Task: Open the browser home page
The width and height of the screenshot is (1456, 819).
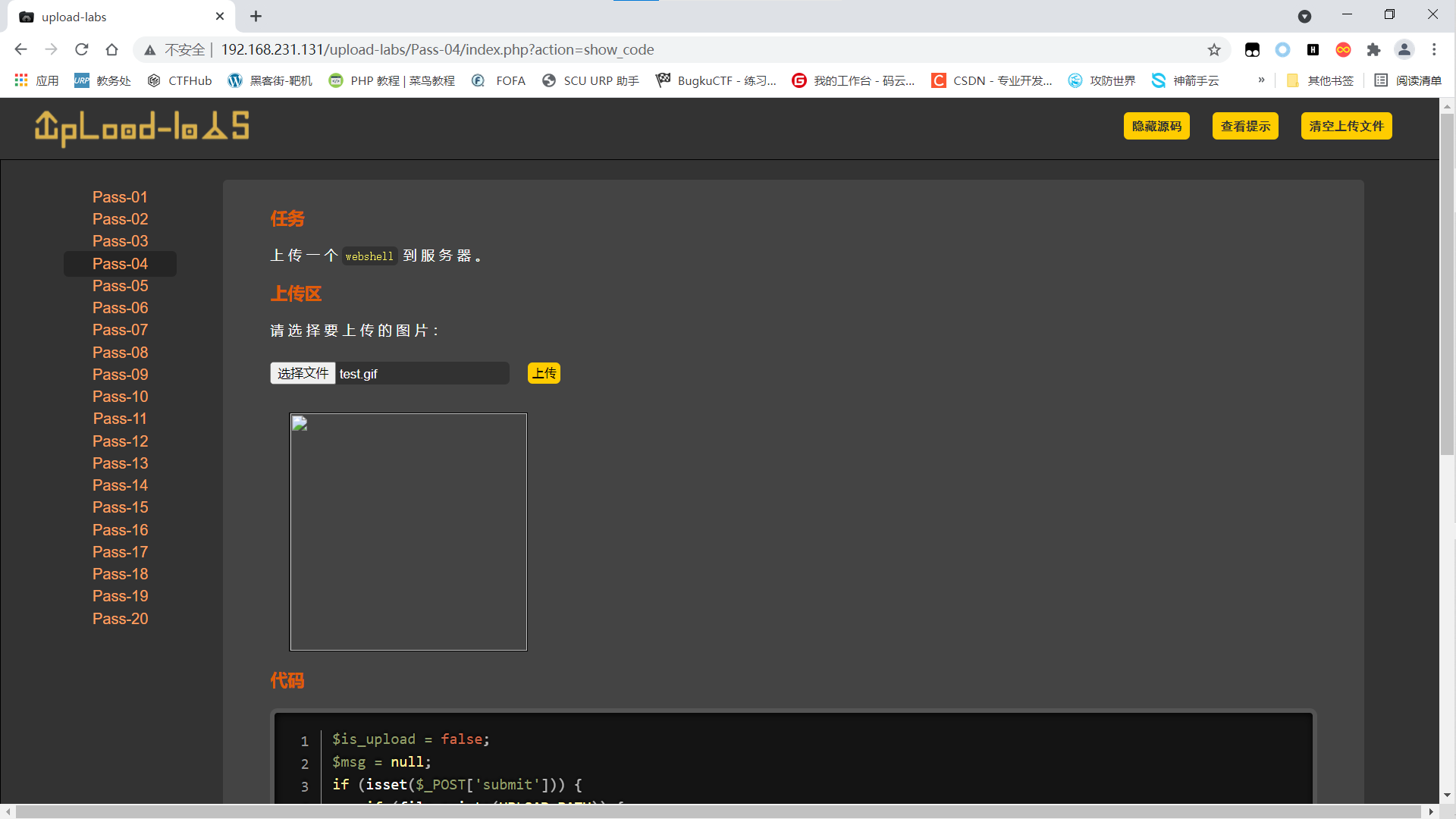Action: pos(111,49)
